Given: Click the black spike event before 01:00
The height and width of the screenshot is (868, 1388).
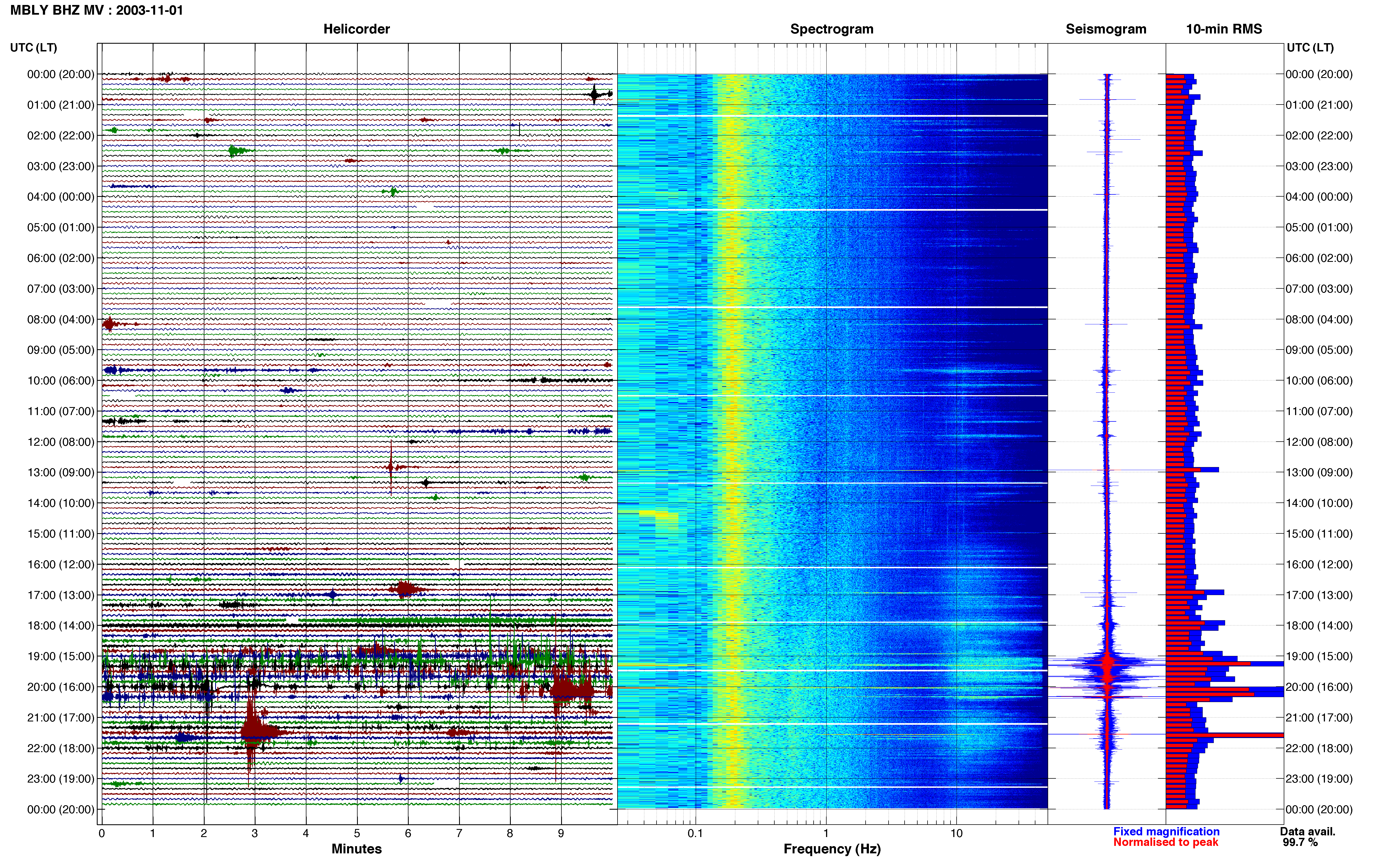Looking at the screenshot, I should 595,93.
